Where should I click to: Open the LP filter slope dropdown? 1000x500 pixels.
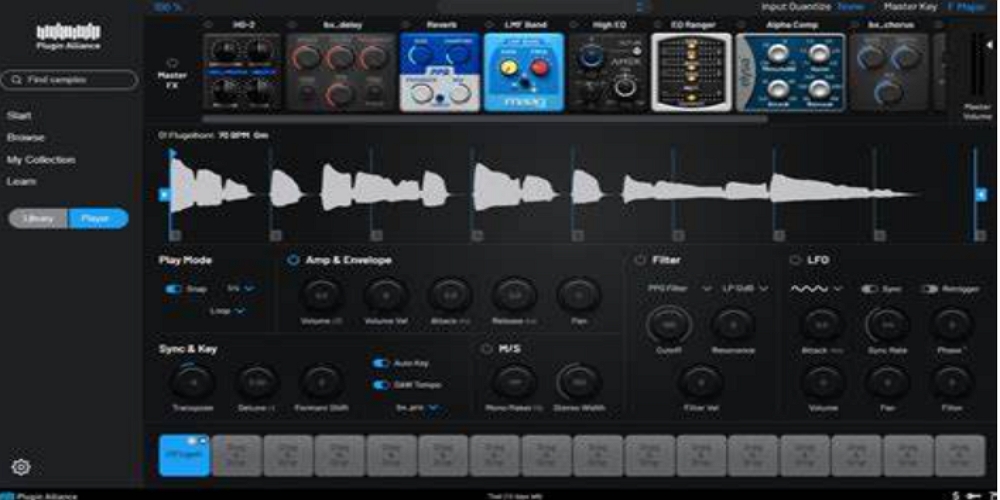pos(744,289)
